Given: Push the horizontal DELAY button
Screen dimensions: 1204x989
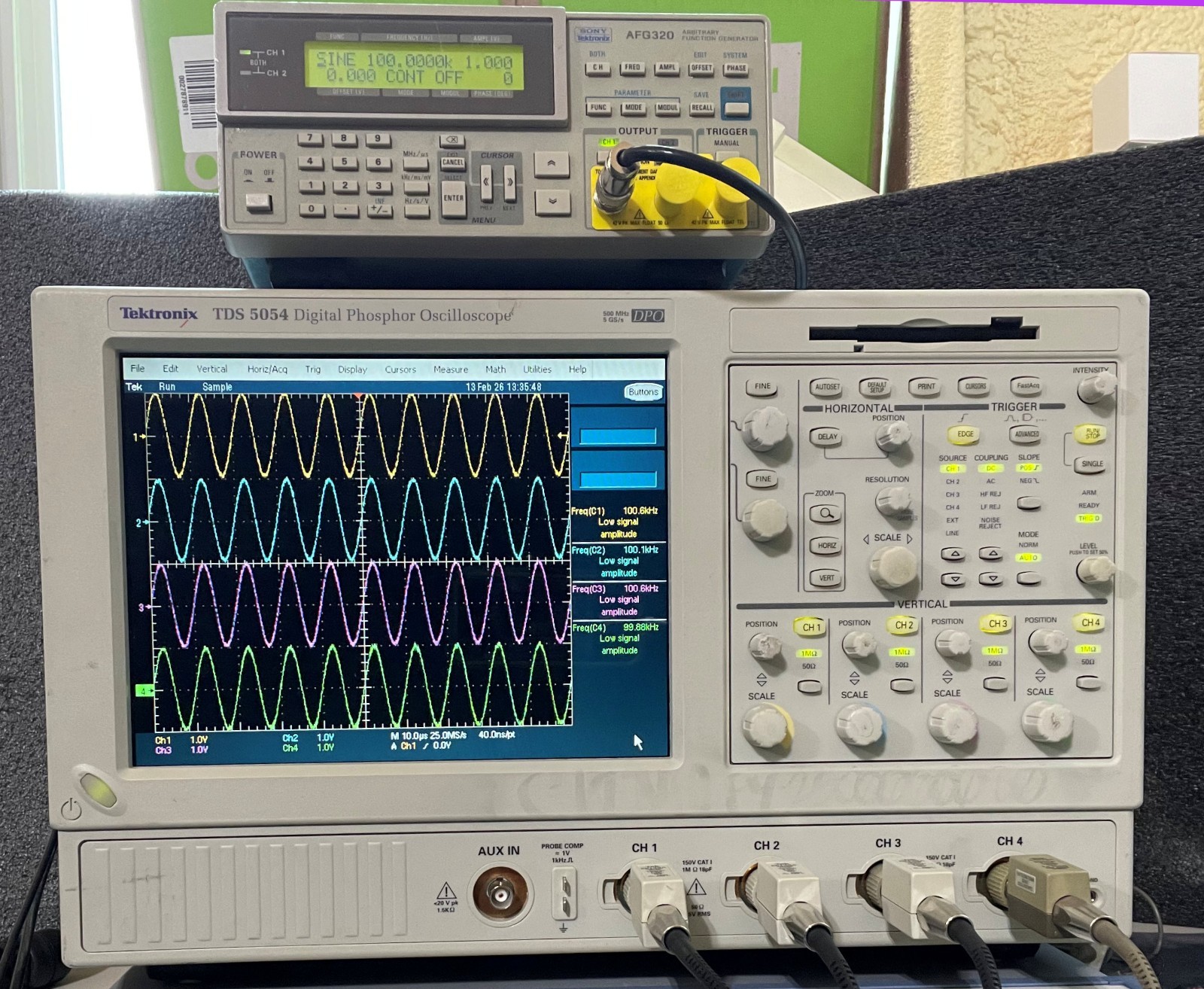Looking at the screenshot, I should (x=827, y=437).
